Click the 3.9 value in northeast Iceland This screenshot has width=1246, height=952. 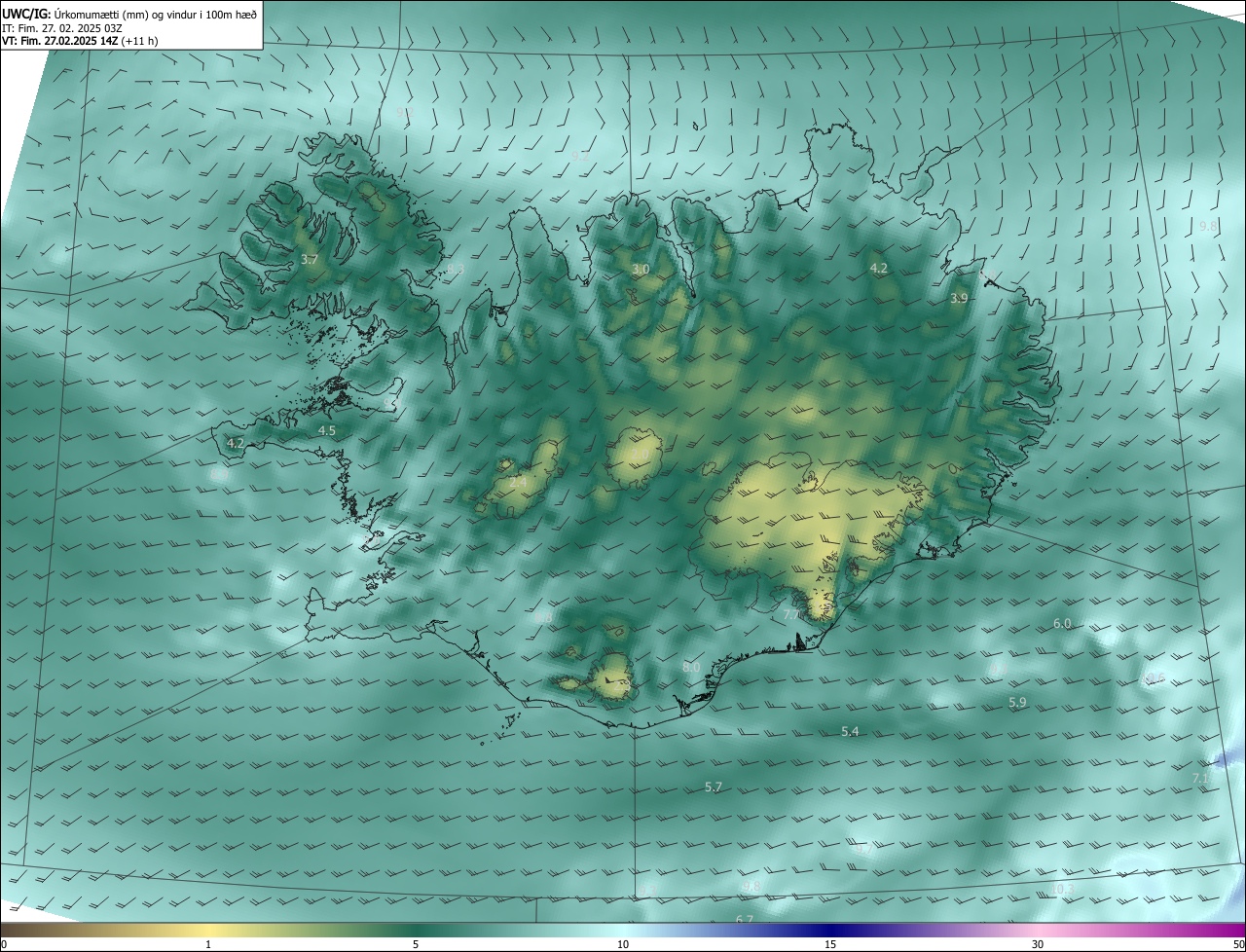(959, 298)
